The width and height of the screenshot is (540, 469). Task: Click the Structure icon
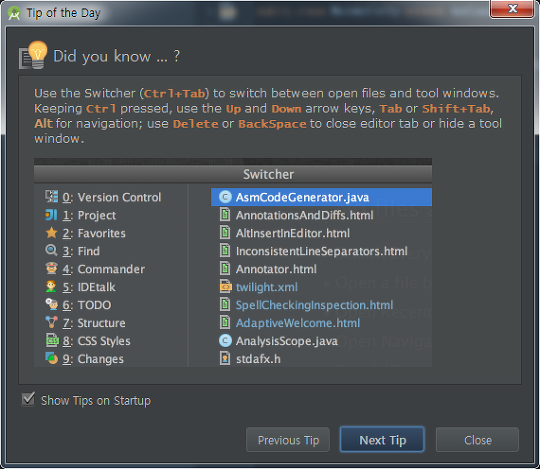point(52,322)
